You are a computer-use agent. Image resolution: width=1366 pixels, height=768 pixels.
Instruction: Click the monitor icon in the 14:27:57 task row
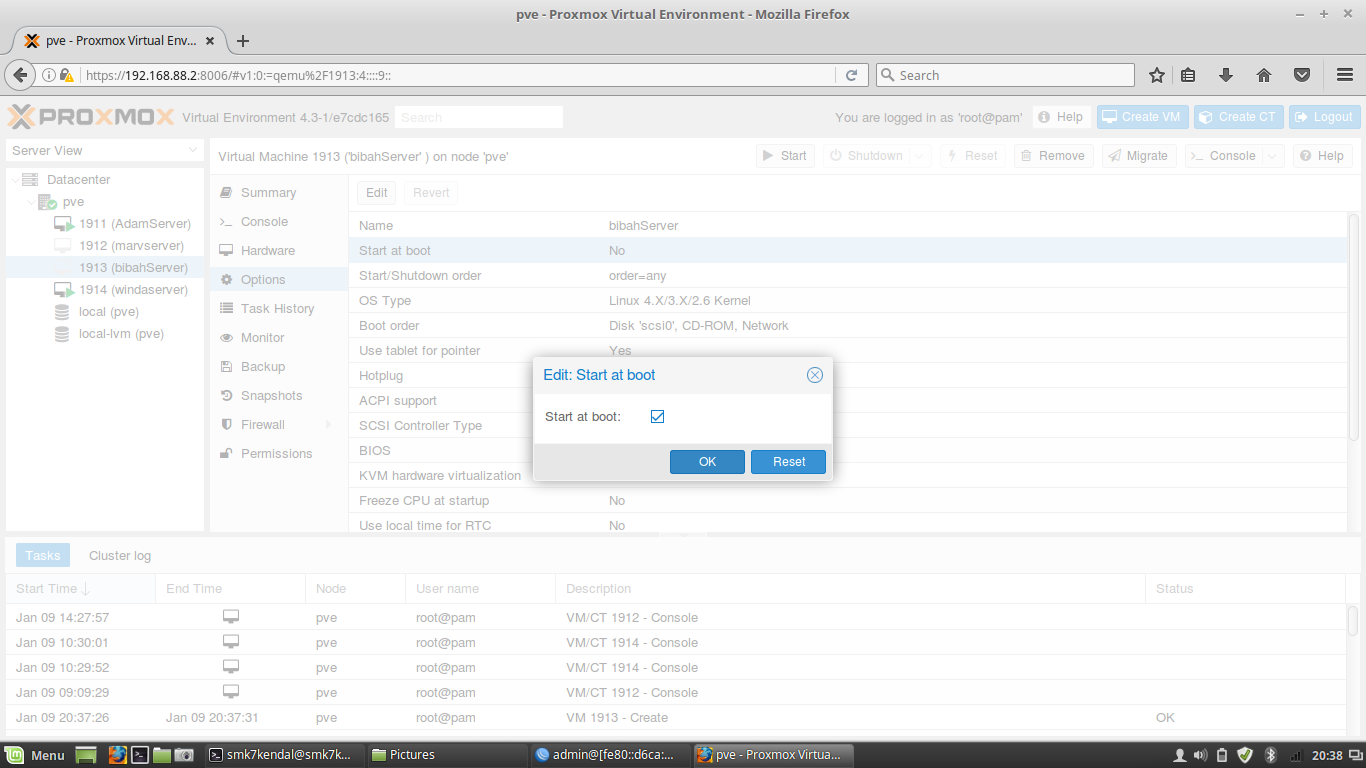(x=231, y=617)
